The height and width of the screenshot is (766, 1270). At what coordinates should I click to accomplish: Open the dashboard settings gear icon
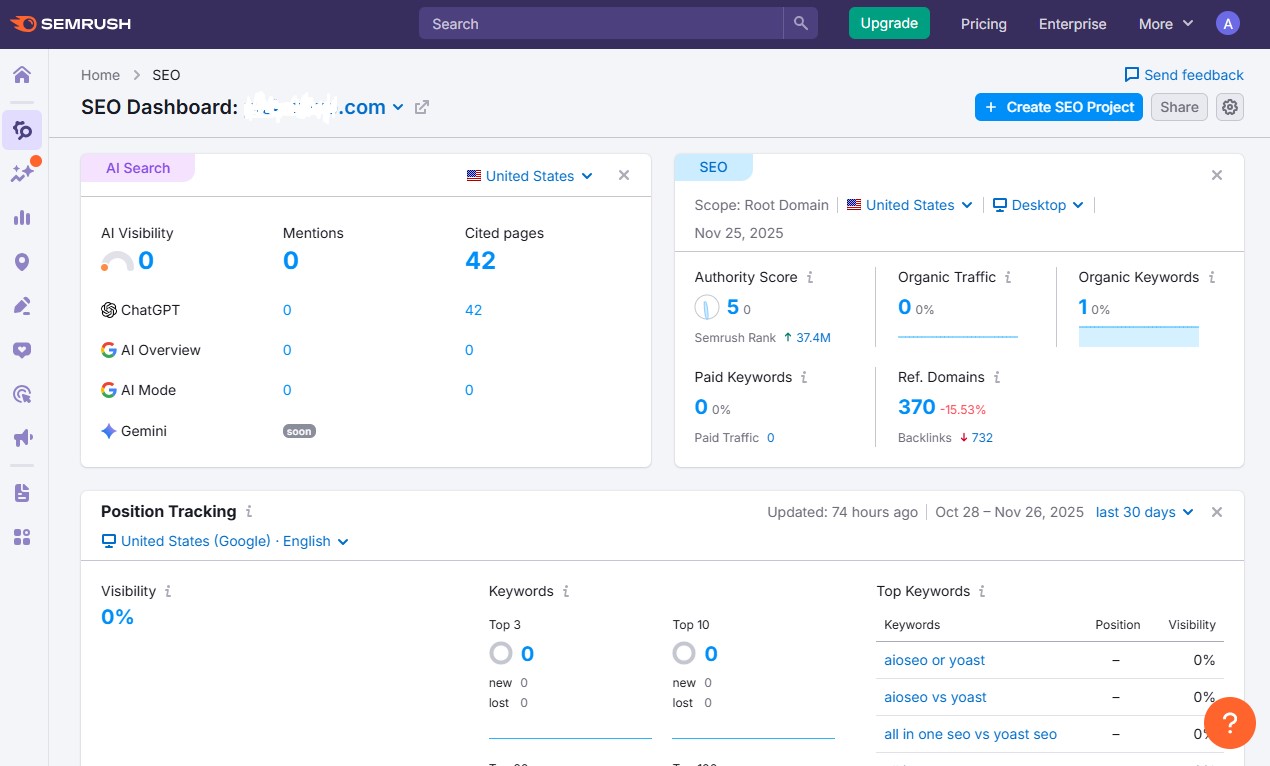[1229, 107]
